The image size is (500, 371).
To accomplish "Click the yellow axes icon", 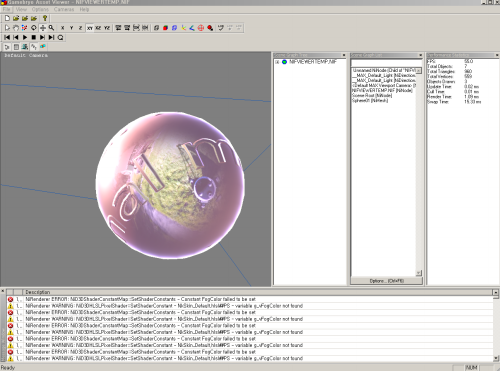I will point(183,28).
